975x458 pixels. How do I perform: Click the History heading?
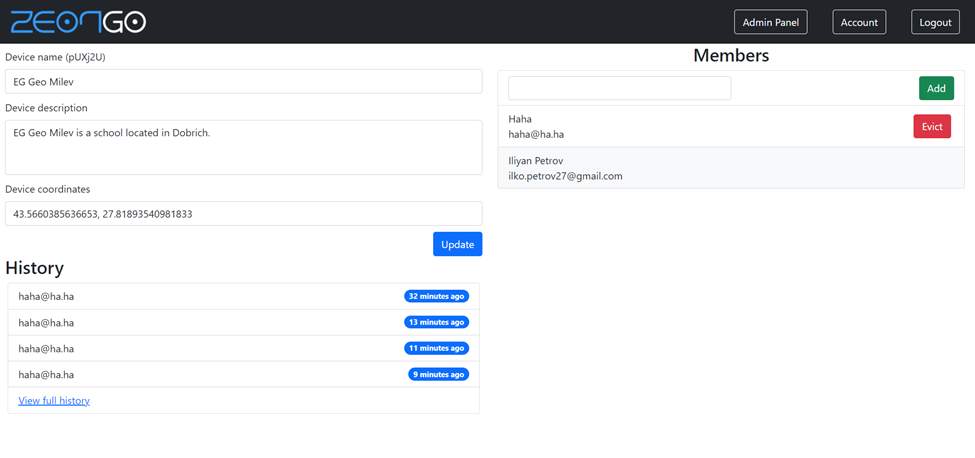tap(34, 268)
